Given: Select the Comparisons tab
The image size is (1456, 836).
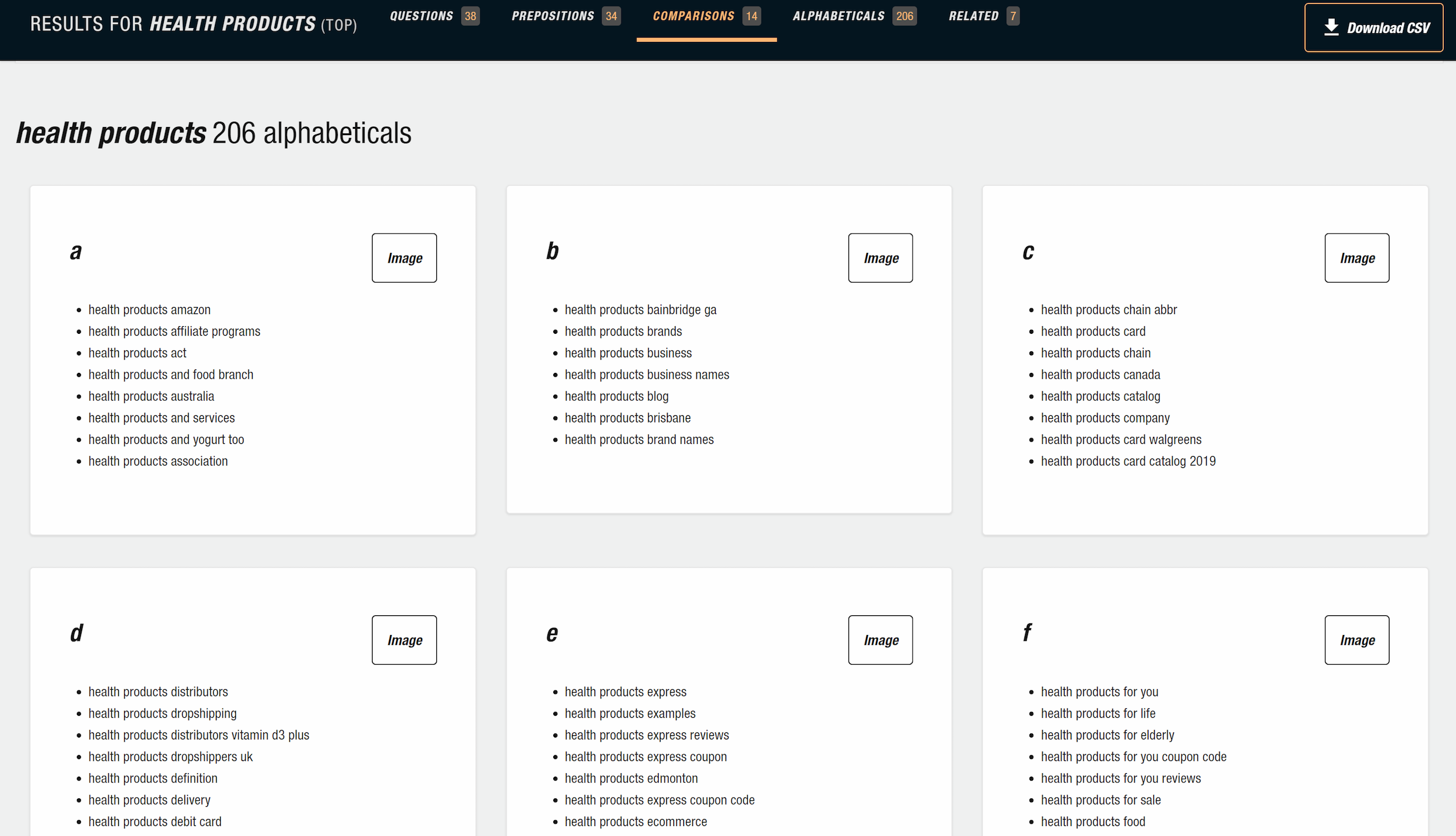Looking at the screenshot, I should 705,16.
